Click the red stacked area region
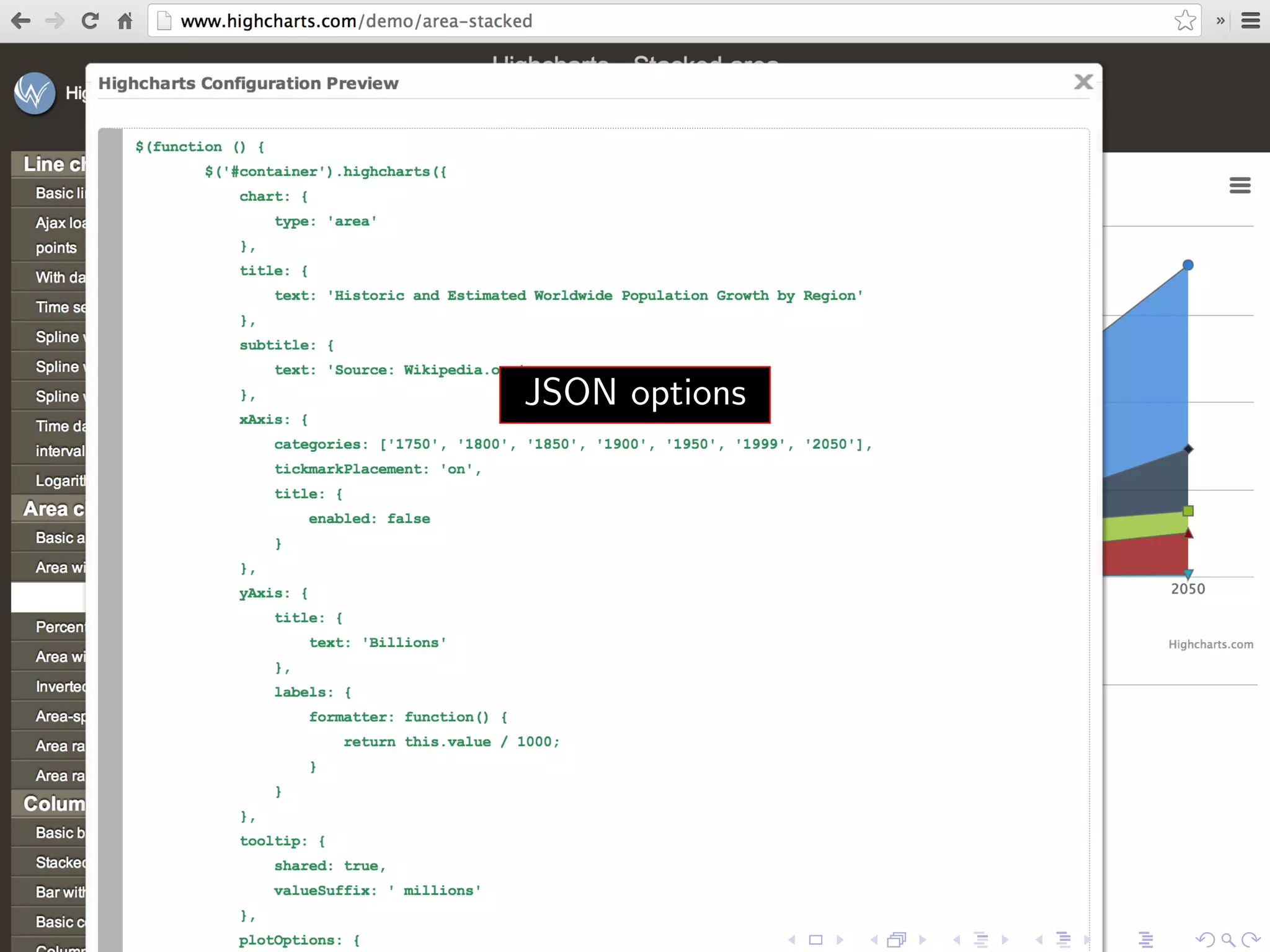The width and height of the screenshot is (1270, 952). [x=1146, y=557]
